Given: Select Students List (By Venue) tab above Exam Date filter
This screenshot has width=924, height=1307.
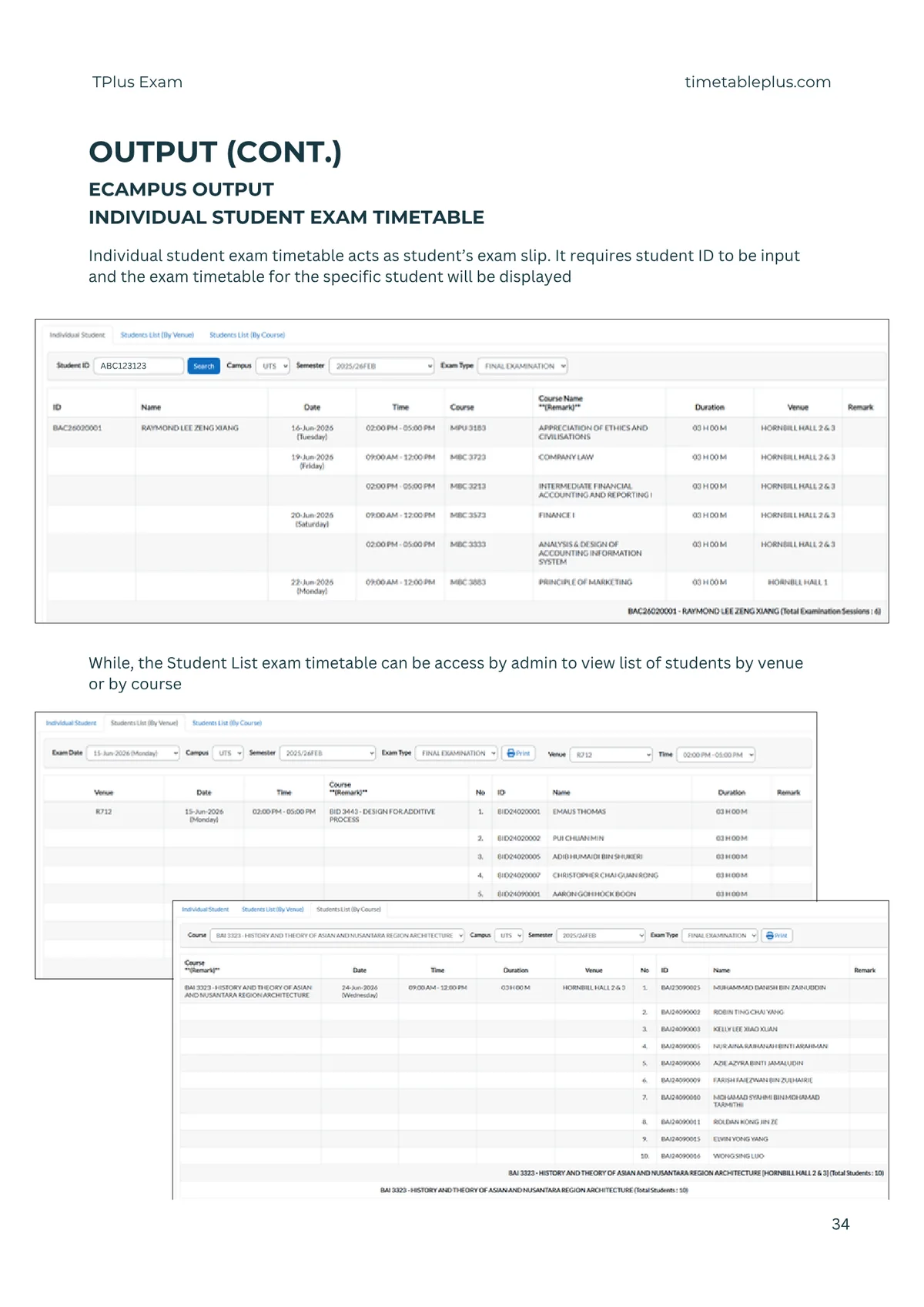Looking at the screenshot, I should [x=144, y=723].
